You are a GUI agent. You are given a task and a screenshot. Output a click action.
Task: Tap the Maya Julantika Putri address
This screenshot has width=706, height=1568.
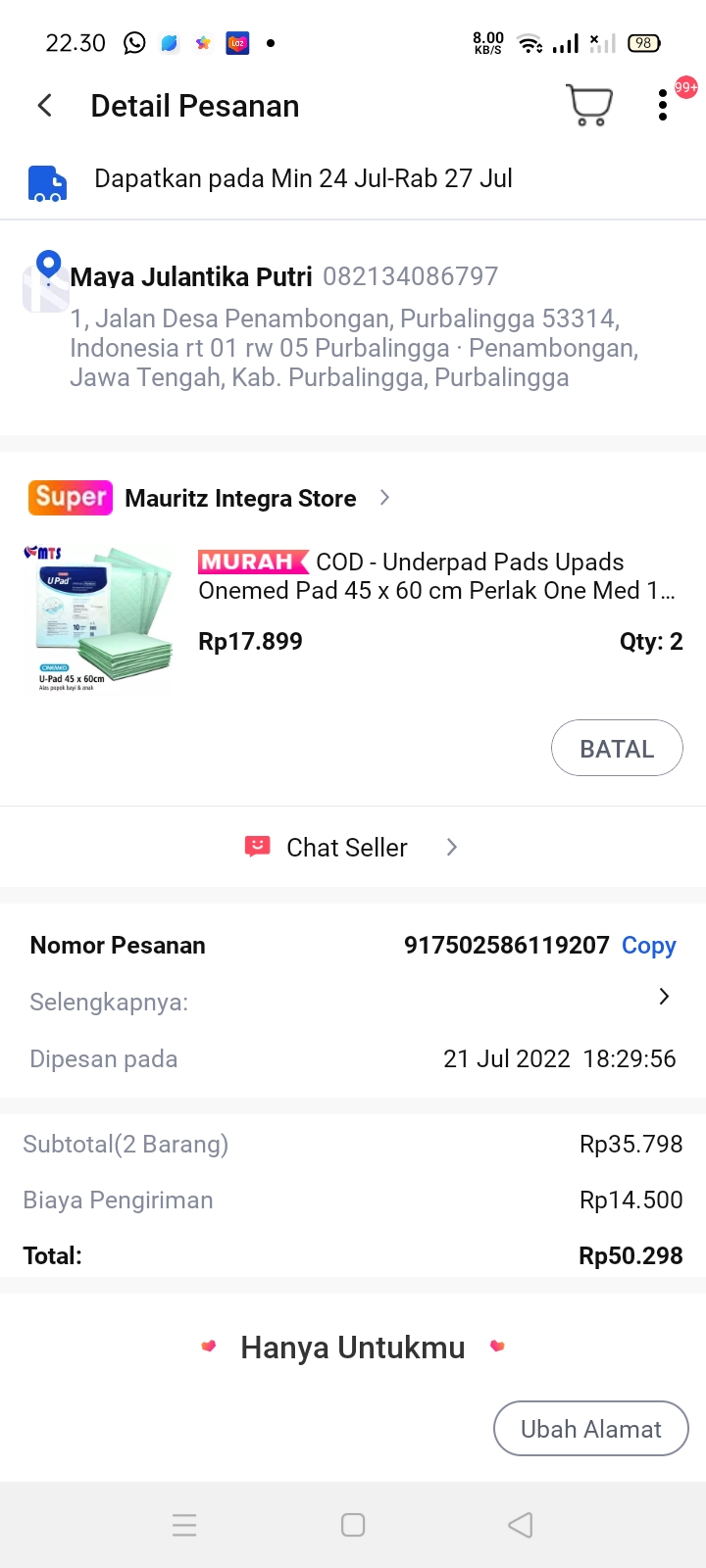(353, 347)
